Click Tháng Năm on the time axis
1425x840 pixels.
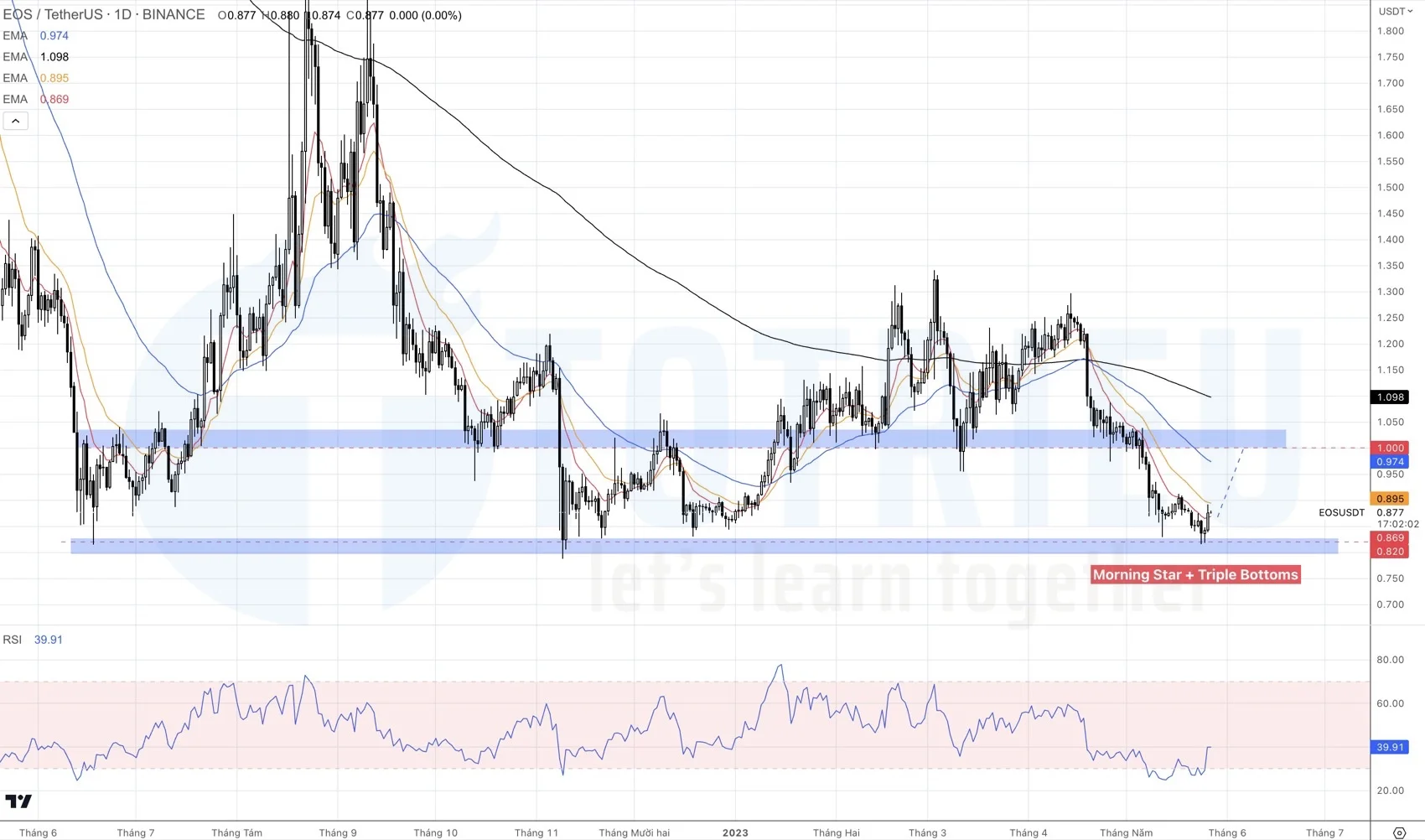point(1127,832)
